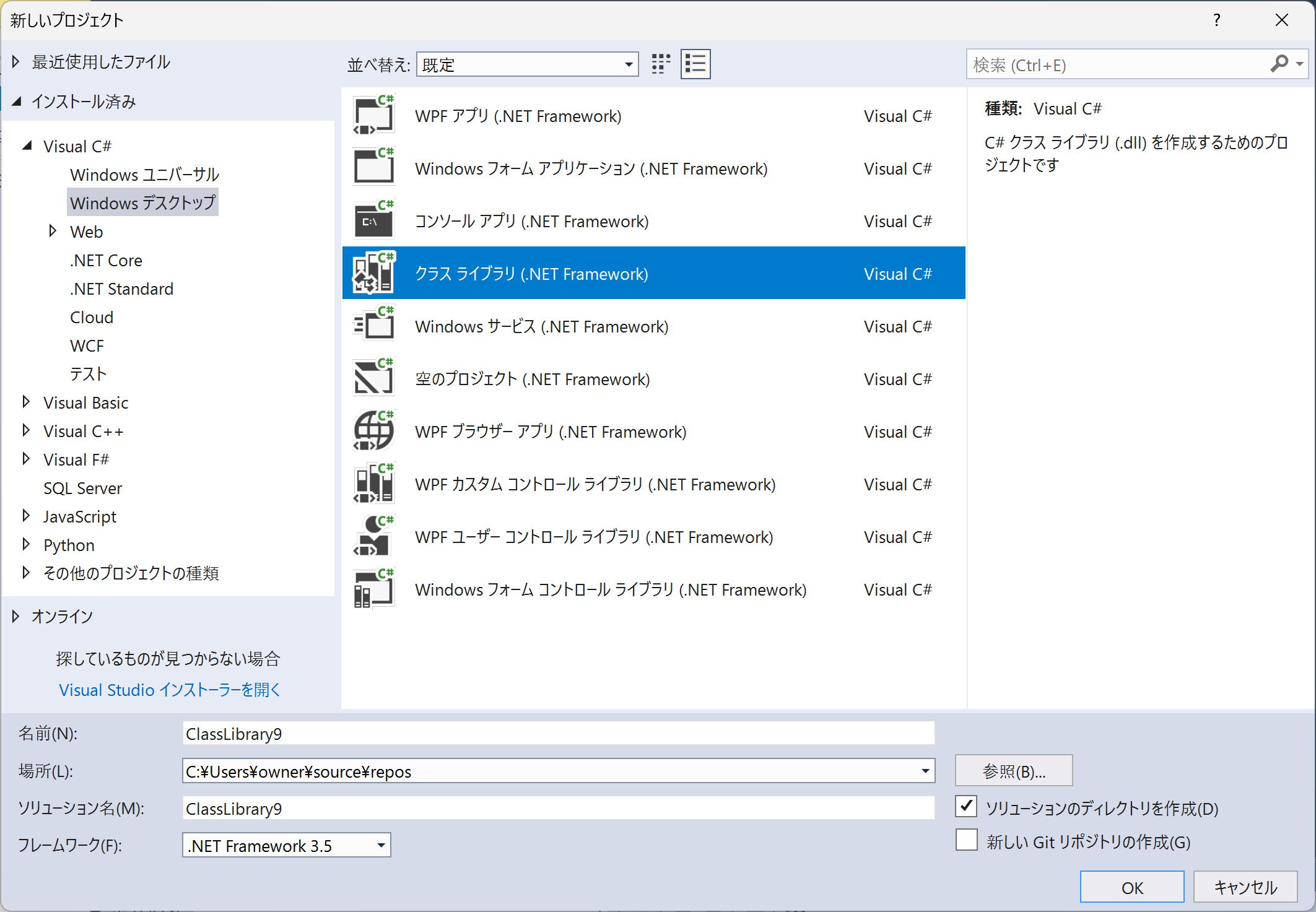Select 空のプロジェクト (.NET Framework) row text

pos(533,379)
